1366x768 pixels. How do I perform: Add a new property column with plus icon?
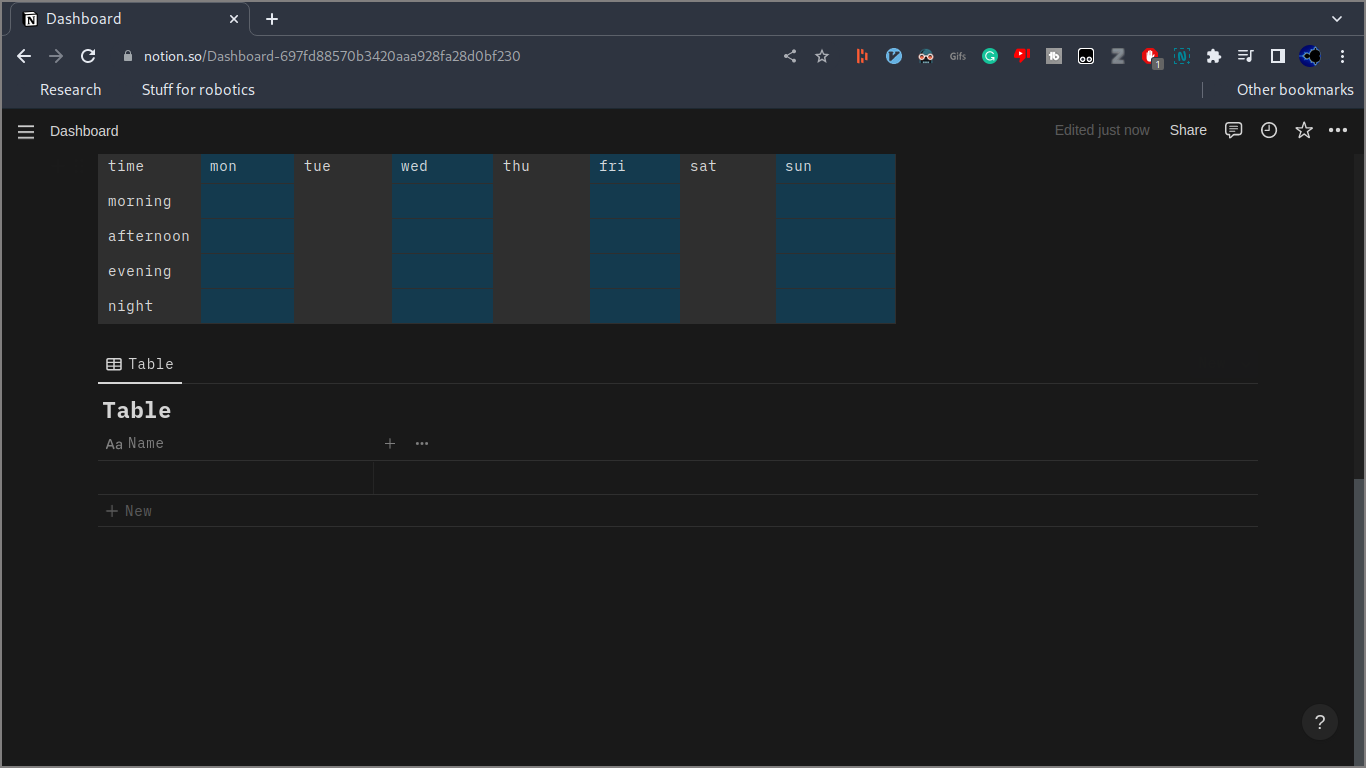[x=390, y=443]
